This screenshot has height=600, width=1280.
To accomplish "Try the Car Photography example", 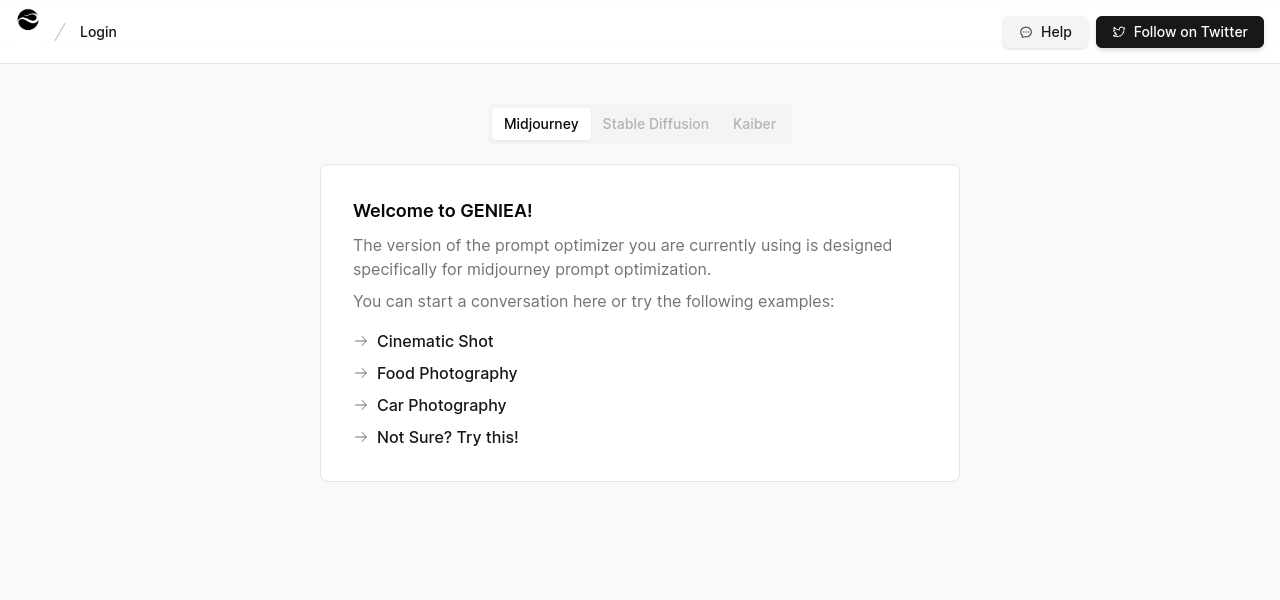I will (x=441, y=405).
